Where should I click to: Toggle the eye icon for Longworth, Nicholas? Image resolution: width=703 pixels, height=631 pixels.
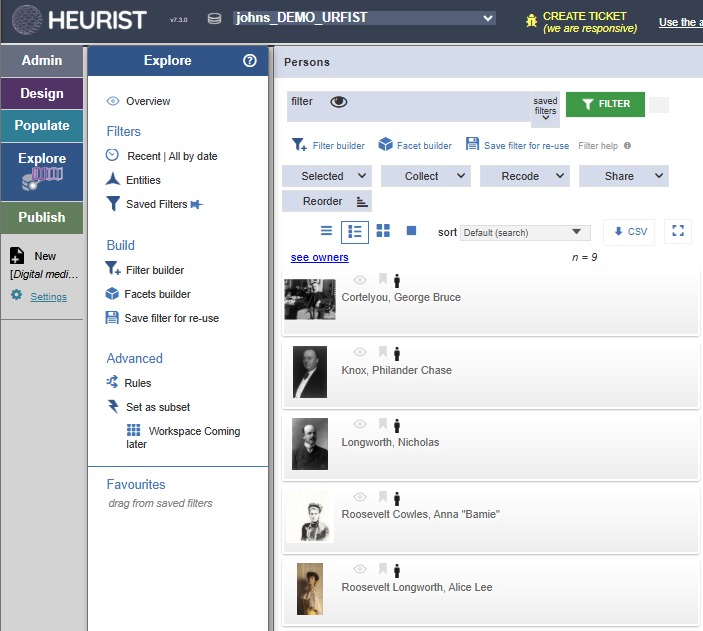click(360, 424)
